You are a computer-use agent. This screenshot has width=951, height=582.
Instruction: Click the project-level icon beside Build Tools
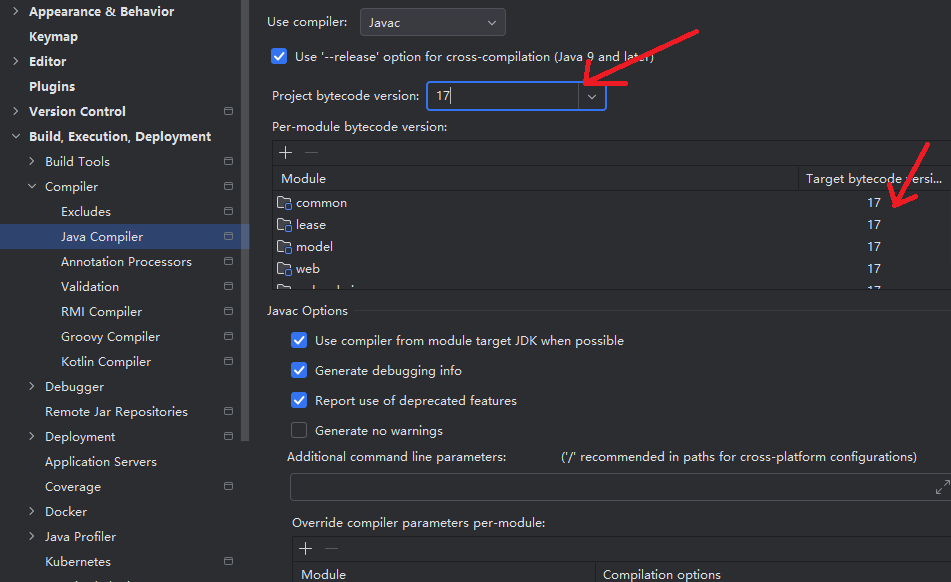click(x=228, y=161)
